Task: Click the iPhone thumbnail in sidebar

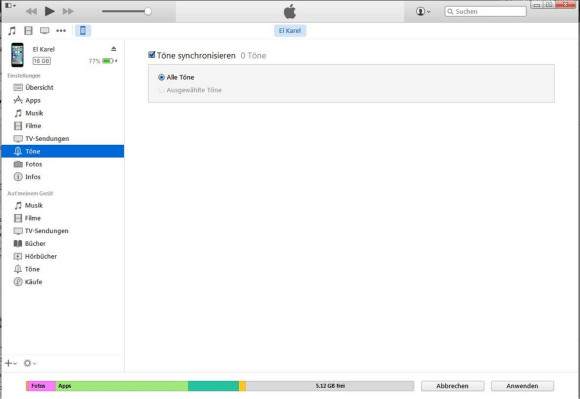Action: tap(17, 55)
